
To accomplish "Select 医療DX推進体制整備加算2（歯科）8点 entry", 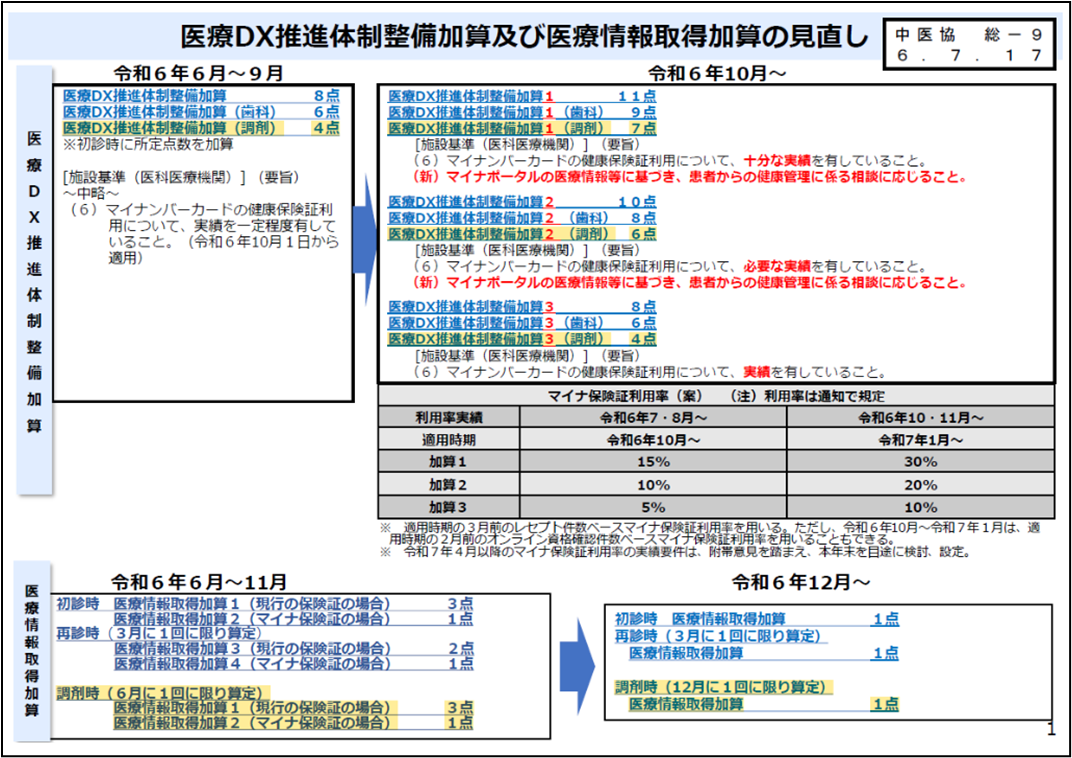I will pyautogui.click(x=521, y=217).
